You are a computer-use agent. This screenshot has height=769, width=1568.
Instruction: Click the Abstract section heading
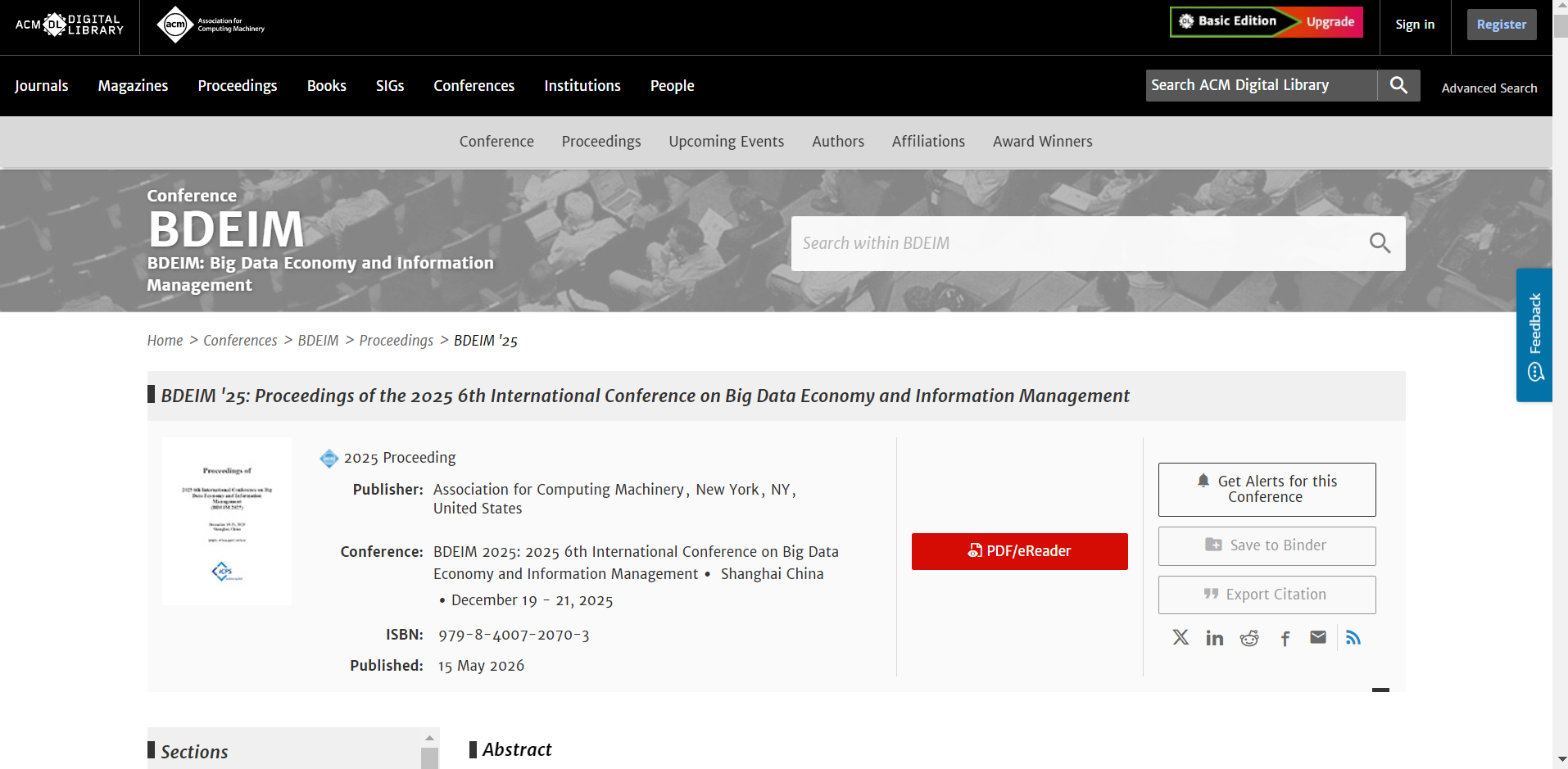pyautogui.click(x=517, y=749)
